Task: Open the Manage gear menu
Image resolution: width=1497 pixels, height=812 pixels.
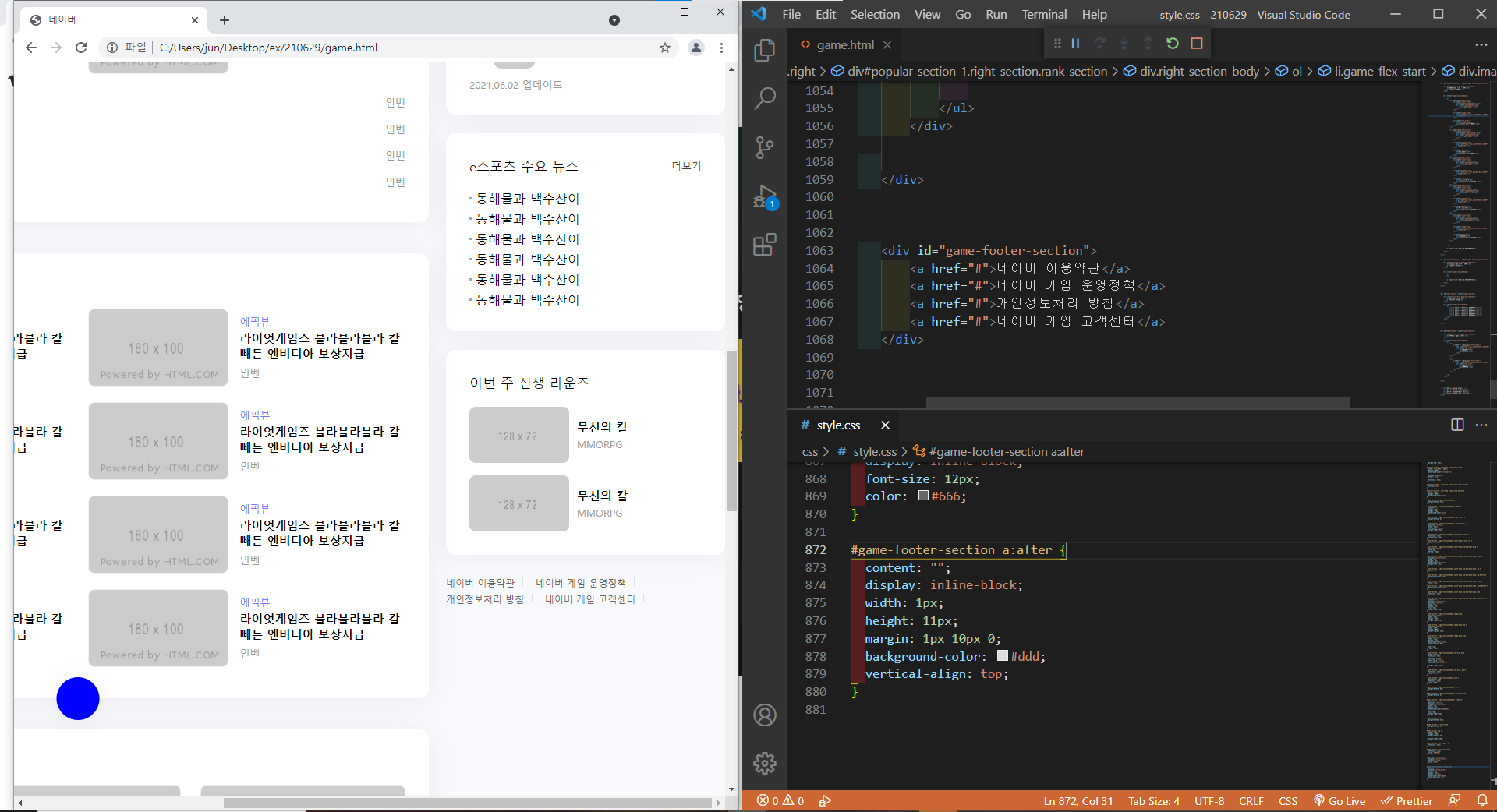Action: pyautogui.click(x=765, y=763)
